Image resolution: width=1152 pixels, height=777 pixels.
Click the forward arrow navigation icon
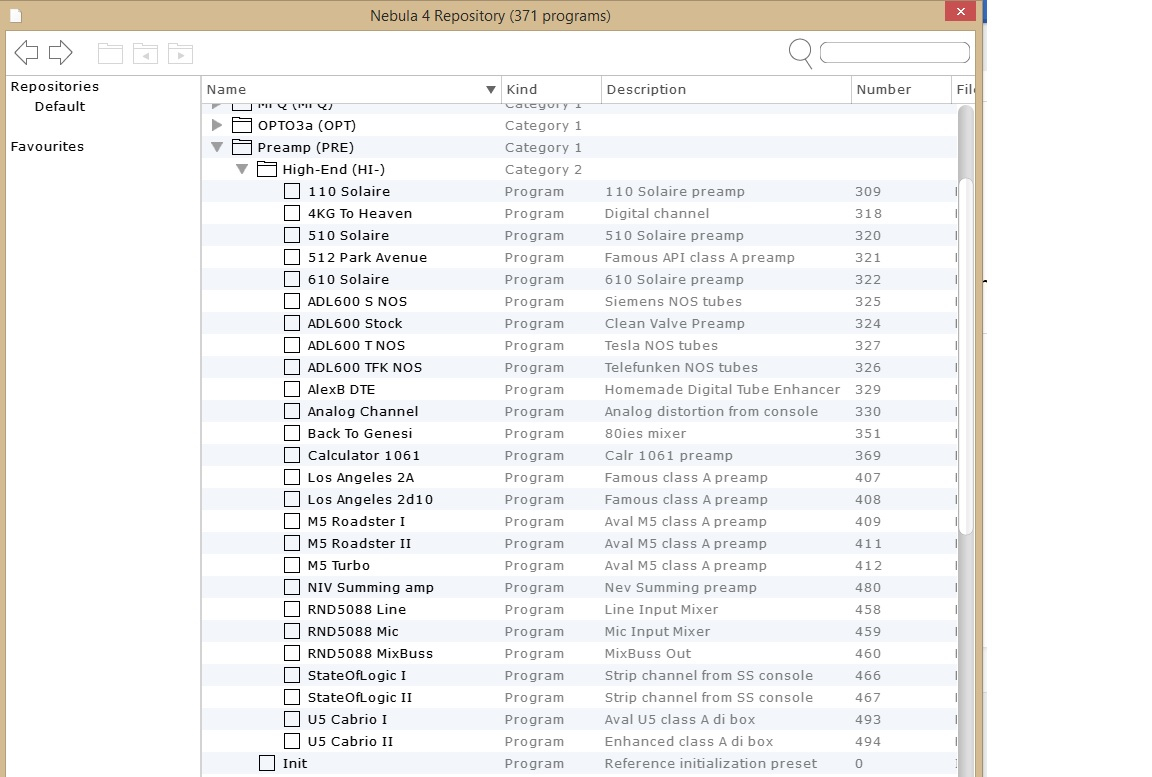(x=61, y=53)
